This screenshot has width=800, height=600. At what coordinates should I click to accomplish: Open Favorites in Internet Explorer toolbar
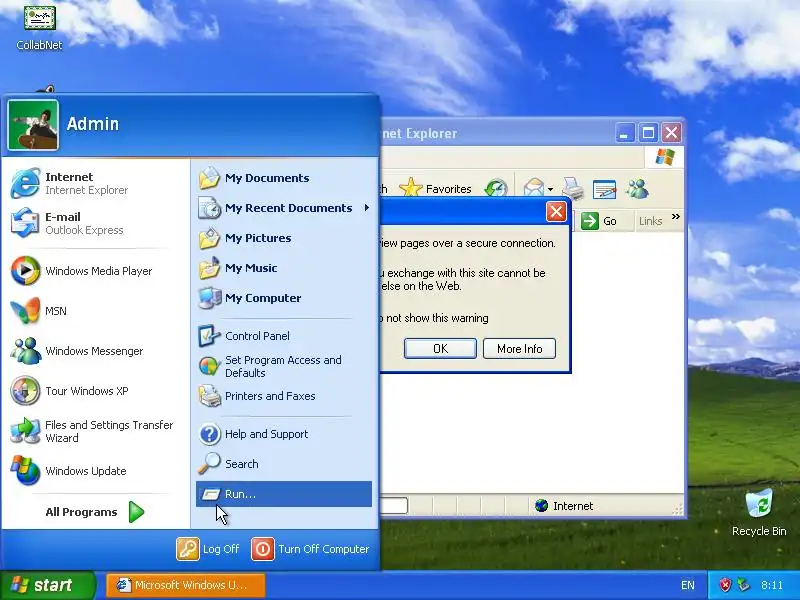tap(435, 189)
